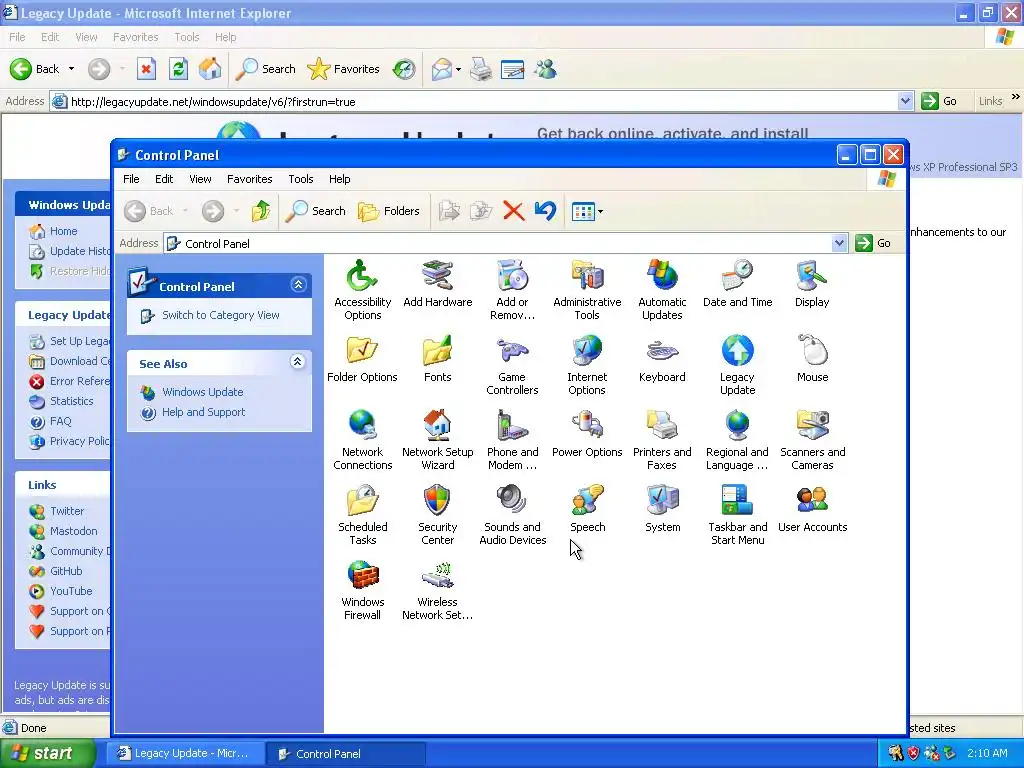Open Control Panel View menu
1024x768 pixels.
point(200,179)
